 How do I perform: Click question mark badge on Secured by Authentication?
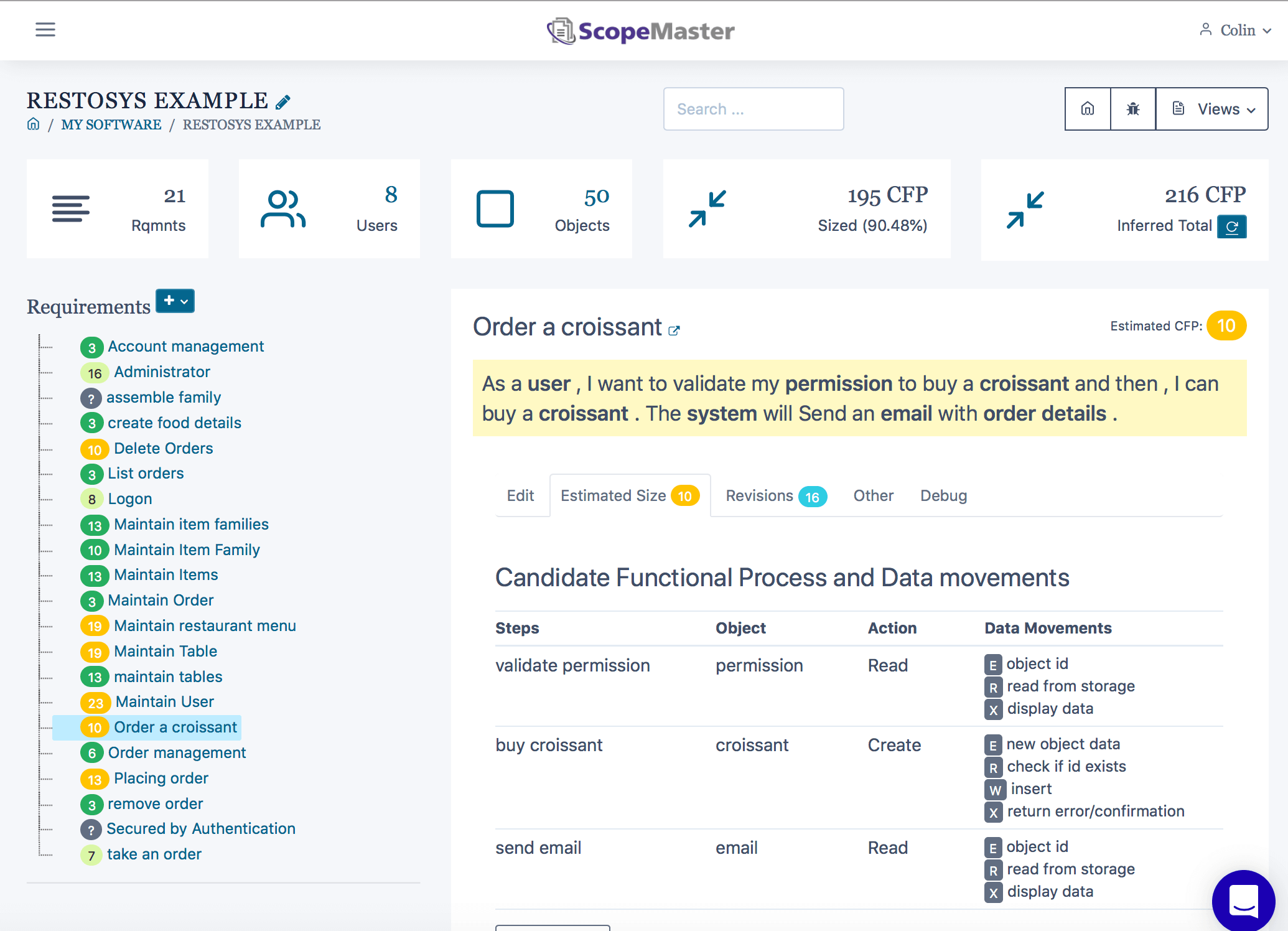91,830
